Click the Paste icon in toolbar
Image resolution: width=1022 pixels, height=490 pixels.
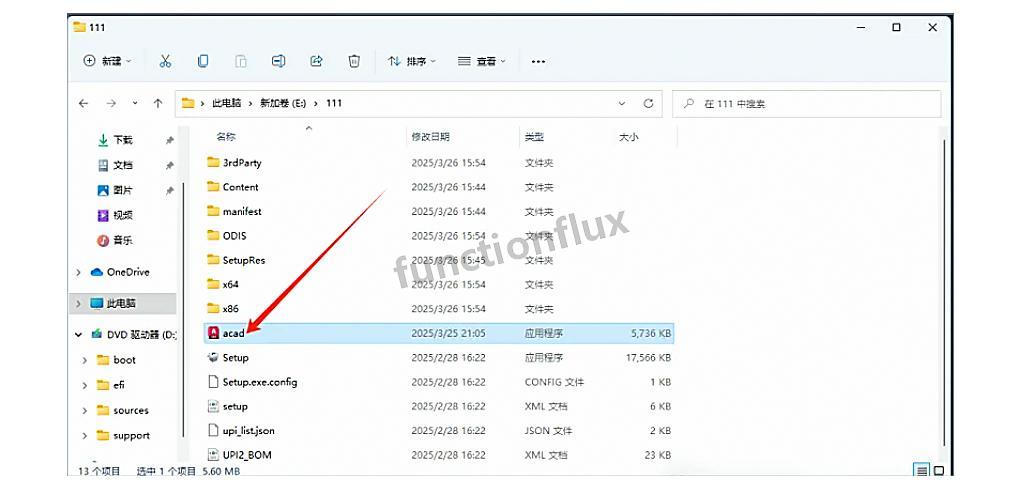tap(241, 61)
